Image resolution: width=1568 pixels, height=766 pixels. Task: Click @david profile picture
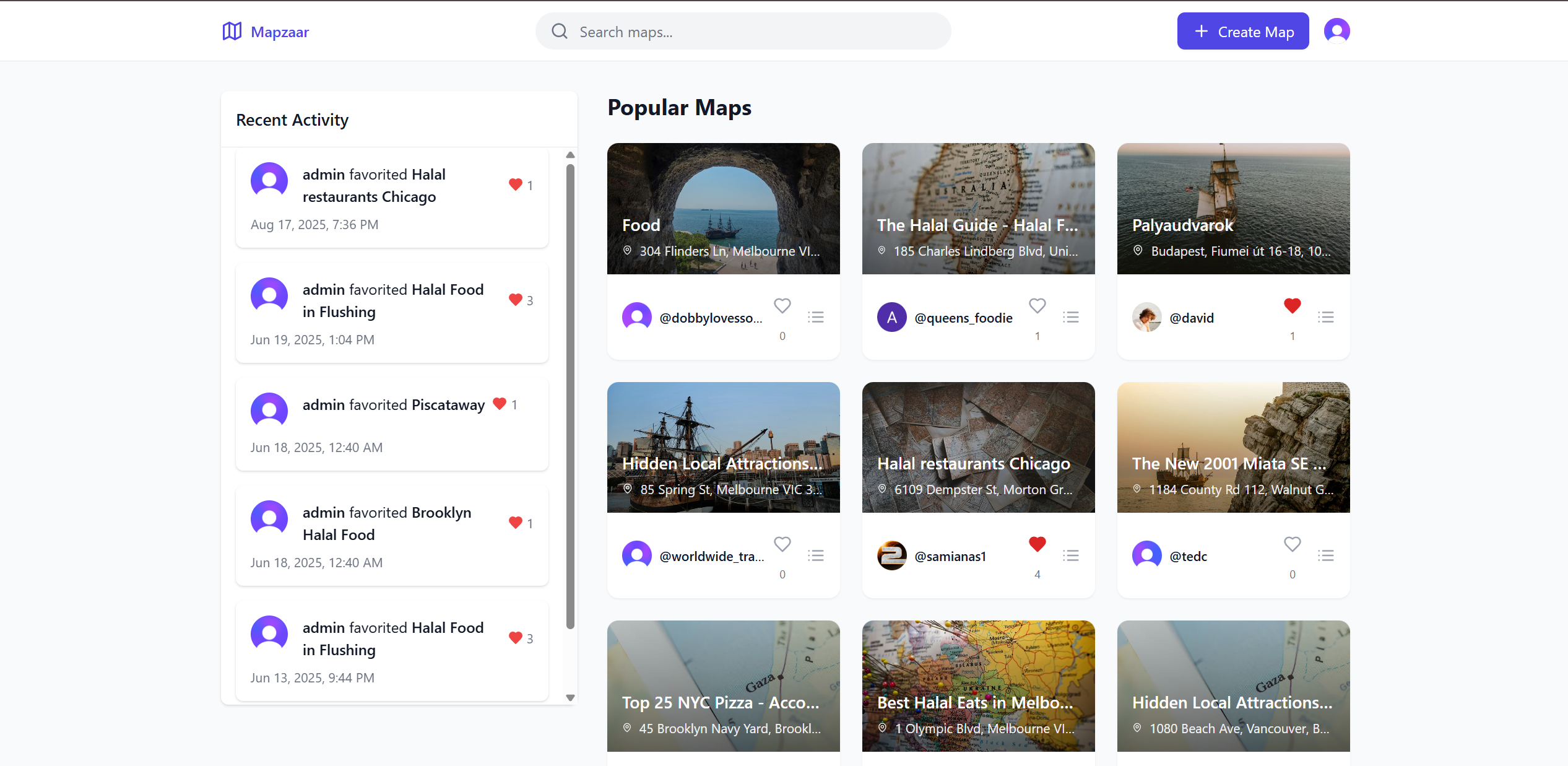click(x=1147, y=317)
